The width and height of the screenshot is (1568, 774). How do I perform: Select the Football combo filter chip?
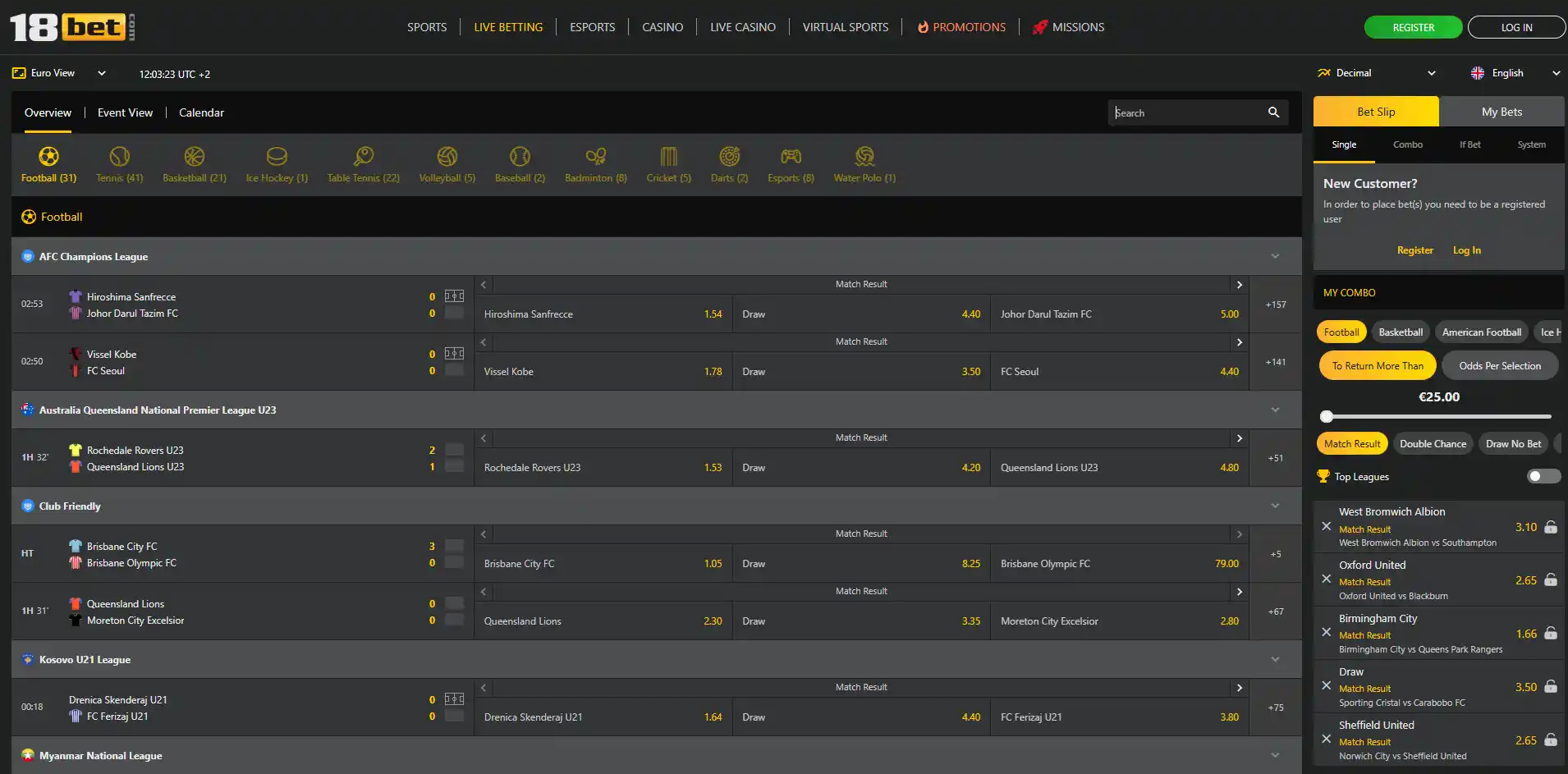(x=1341, y=332)
